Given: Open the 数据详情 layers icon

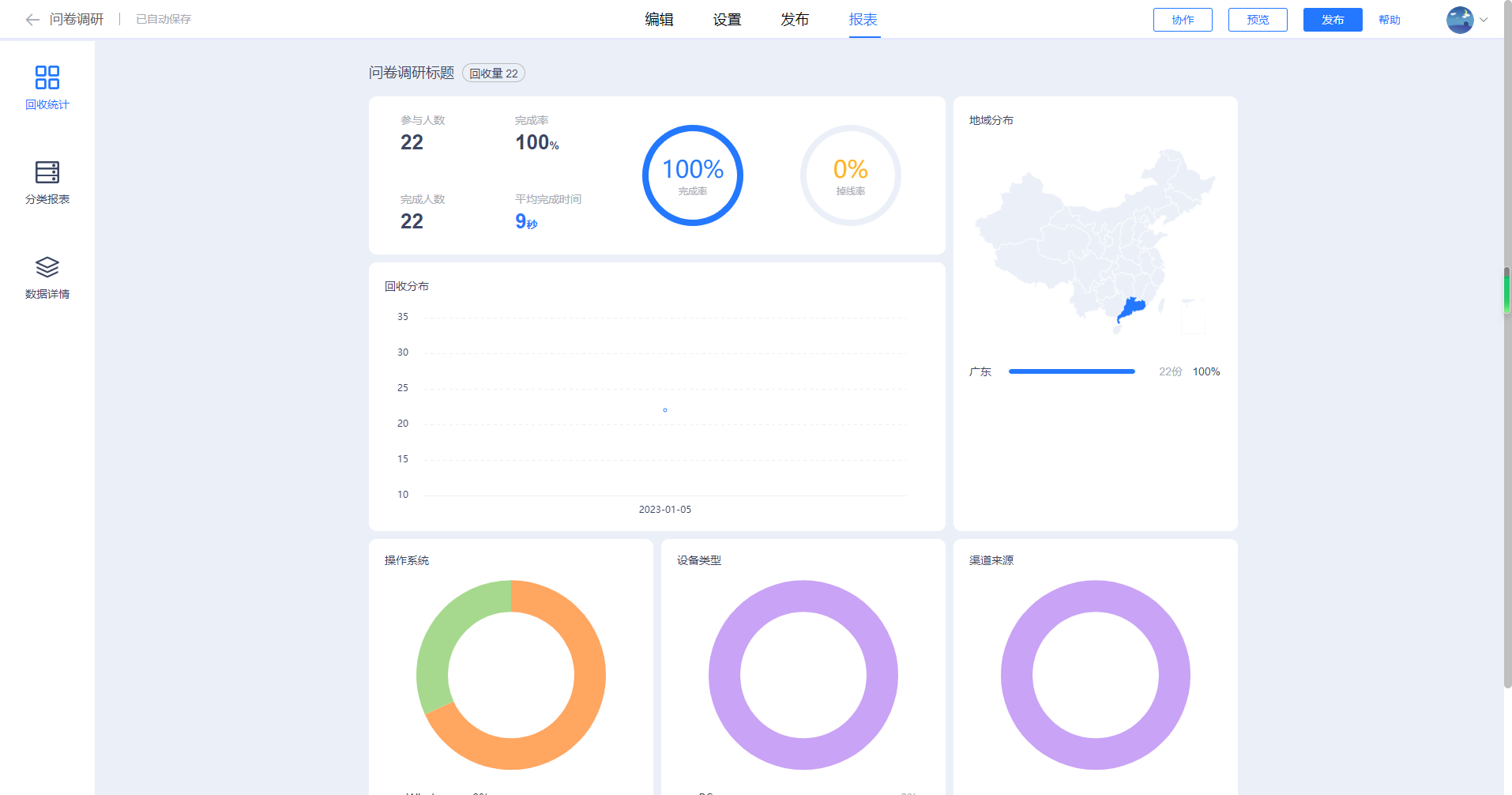Looking at the screenshot, I should coord(47,267).
